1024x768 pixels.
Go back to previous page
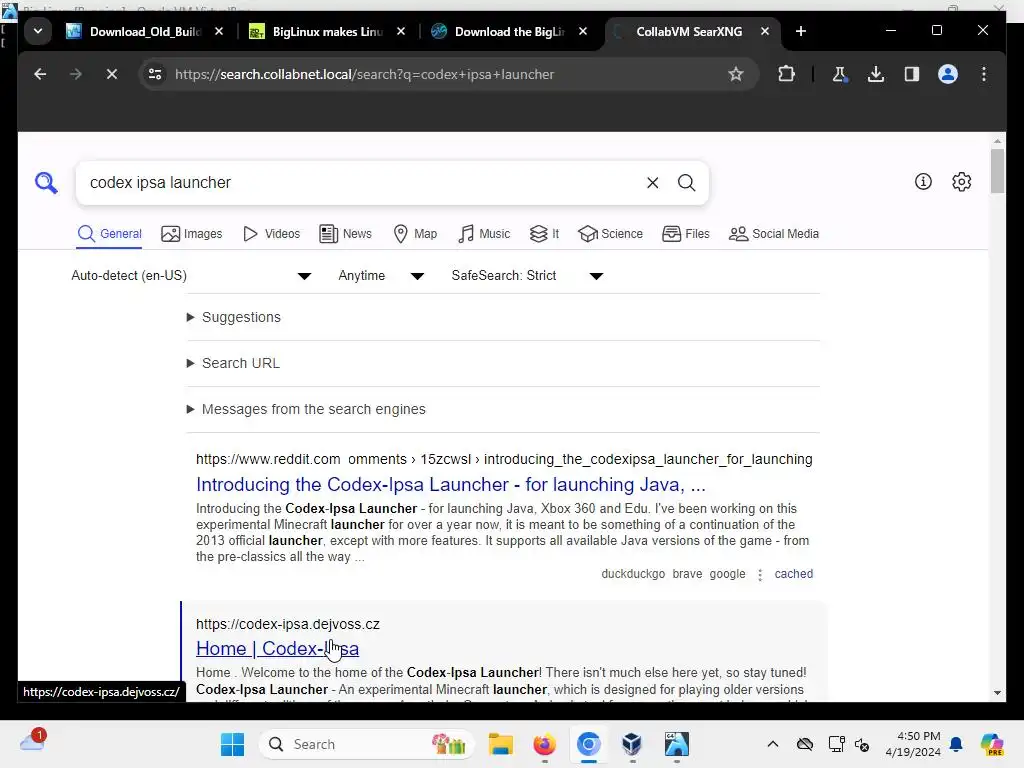40,74
